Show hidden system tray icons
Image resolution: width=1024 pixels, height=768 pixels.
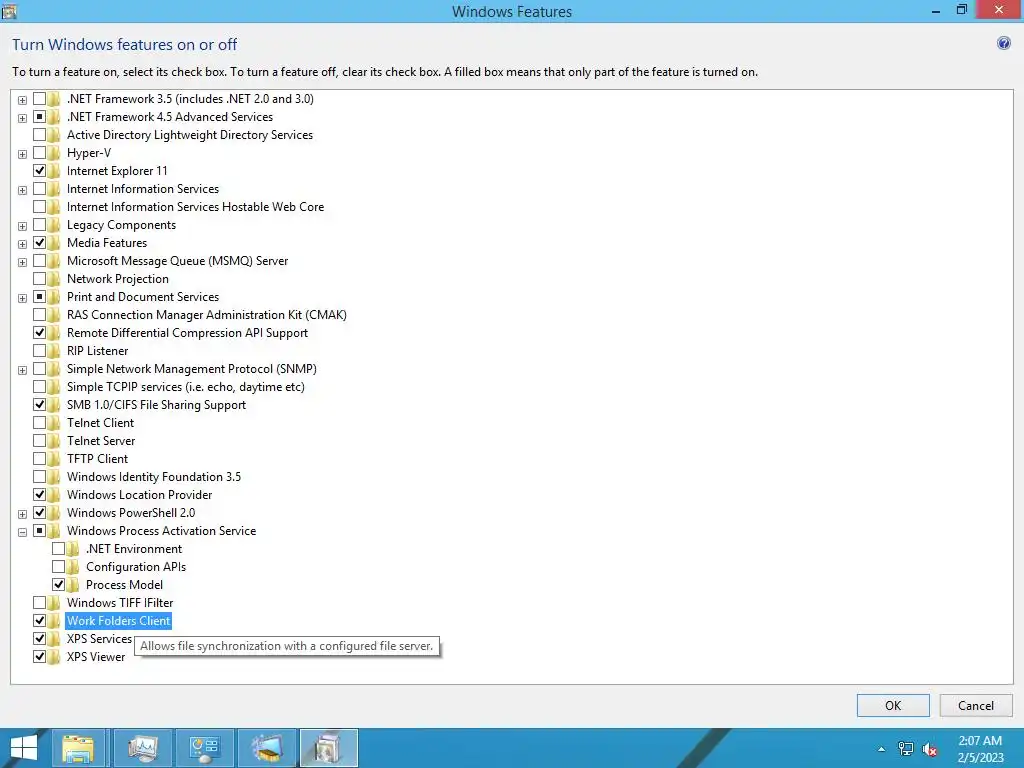click(882, 749)
